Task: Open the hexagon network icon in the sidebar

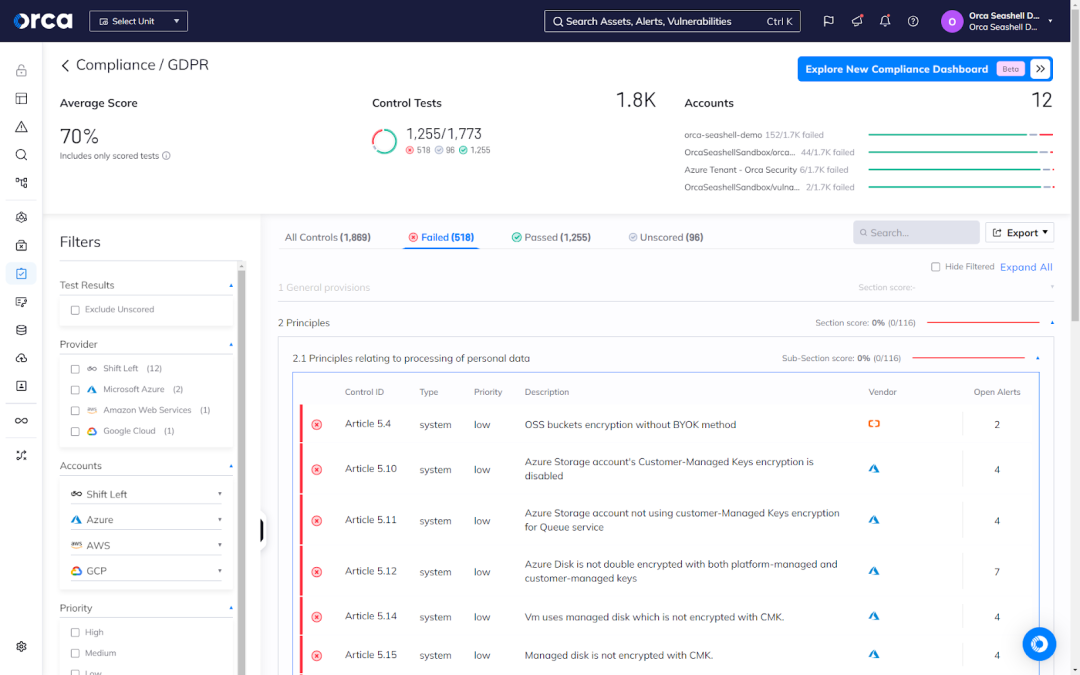Action: tap(21, 218)
